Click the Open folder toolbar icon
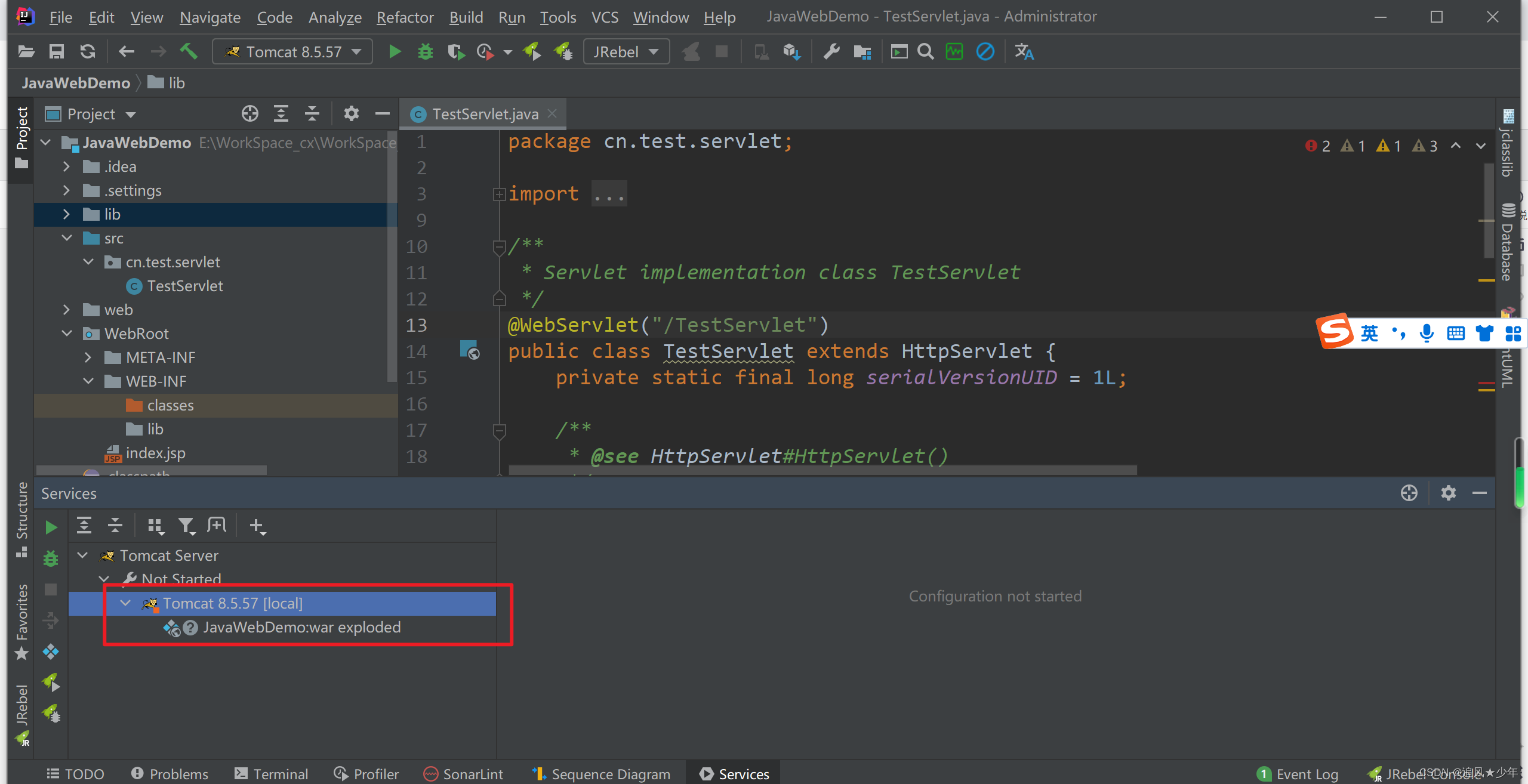 tap(26, 52)
